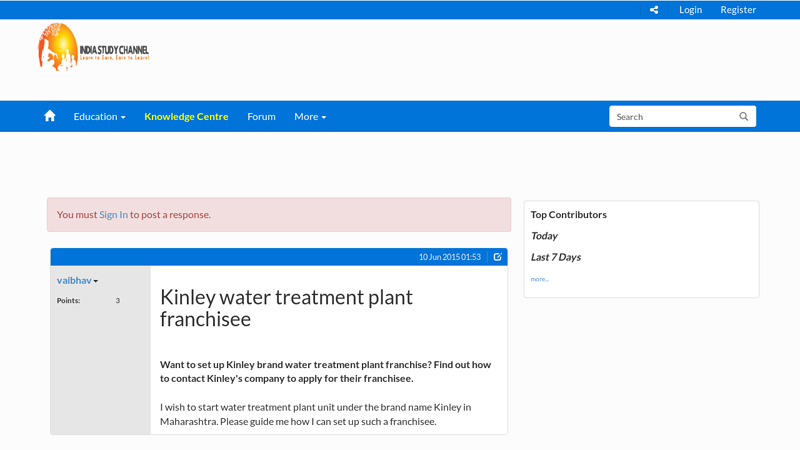The width and height of the screenshot is (800, 450).
Task: Open the more... link under contributors
Action: tap(539, 279)
